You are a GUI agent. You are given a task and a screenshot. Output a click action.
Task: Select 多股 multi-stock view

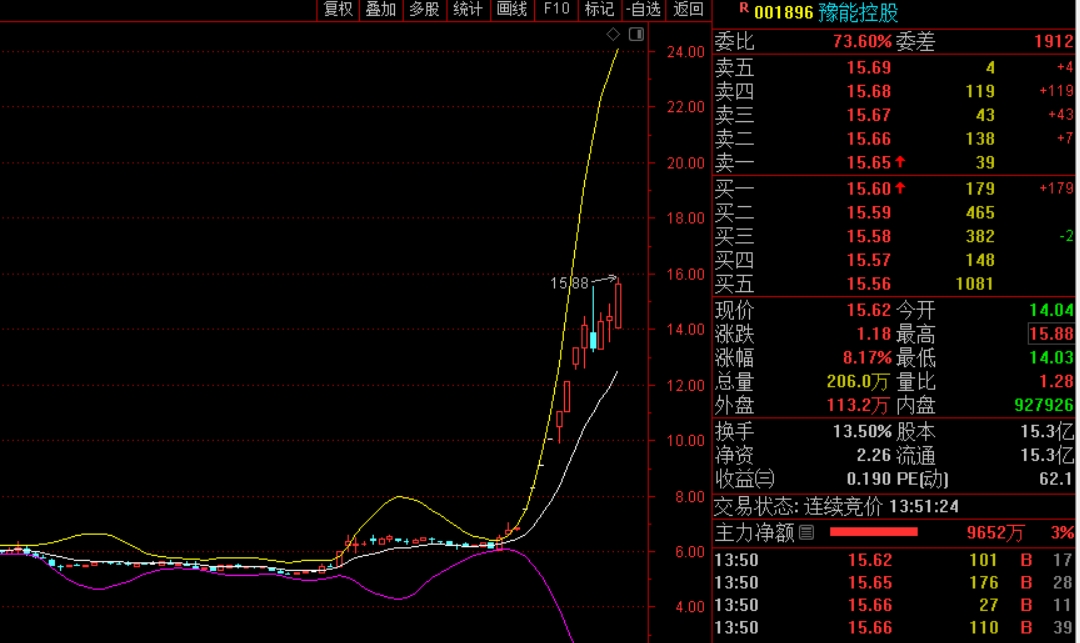[x=424, y=10]
